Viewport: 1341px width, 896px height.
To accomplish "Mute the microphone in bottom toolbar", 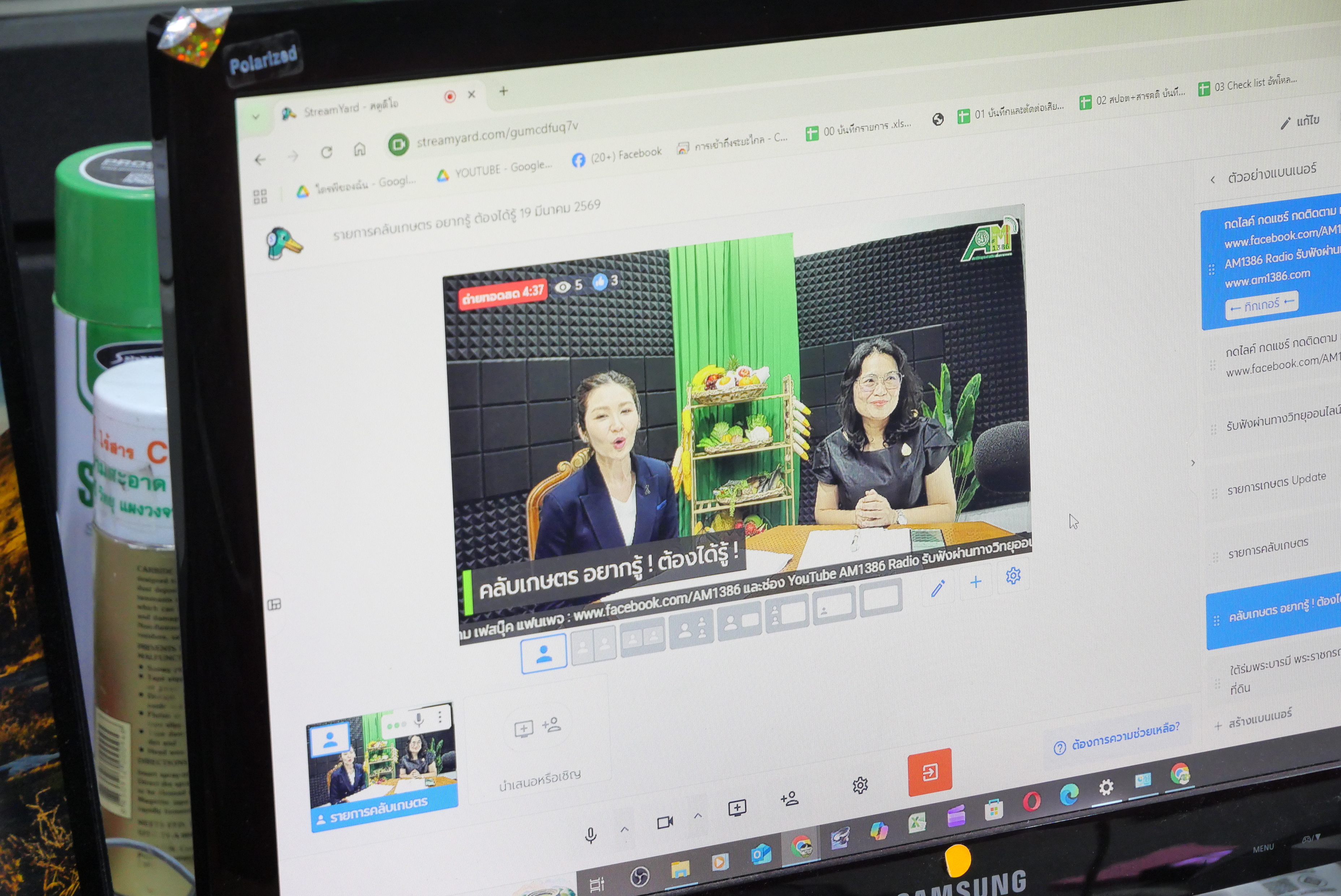I will pos(591,835).
